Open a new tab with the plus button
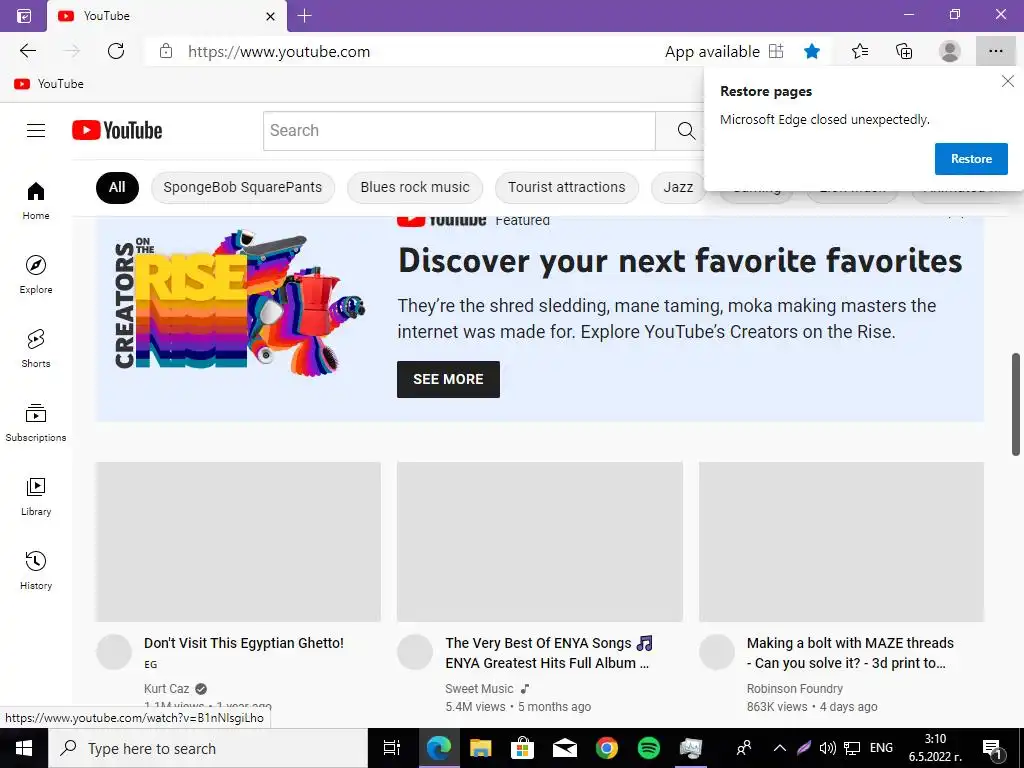This screenshot has width=1024, height=768. (304, 16)
